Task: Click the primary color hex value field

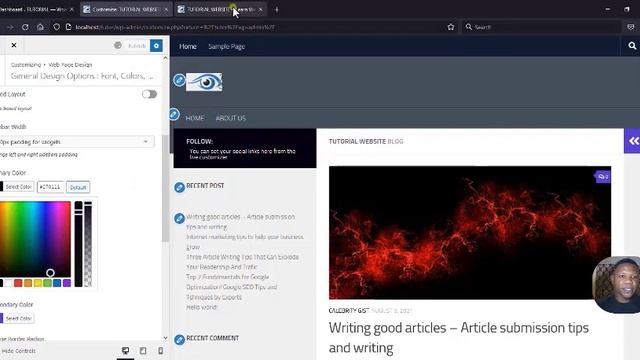Action: pyautogui.click(x=50, y=187)
